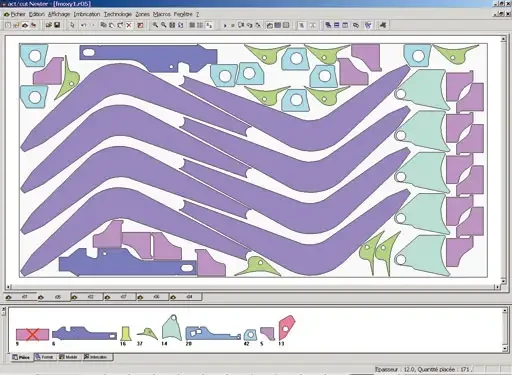Screen dimensions: 512x375
Task: Click the parts panel scrollbar down arrow
Action: click(x=505, y=349)
